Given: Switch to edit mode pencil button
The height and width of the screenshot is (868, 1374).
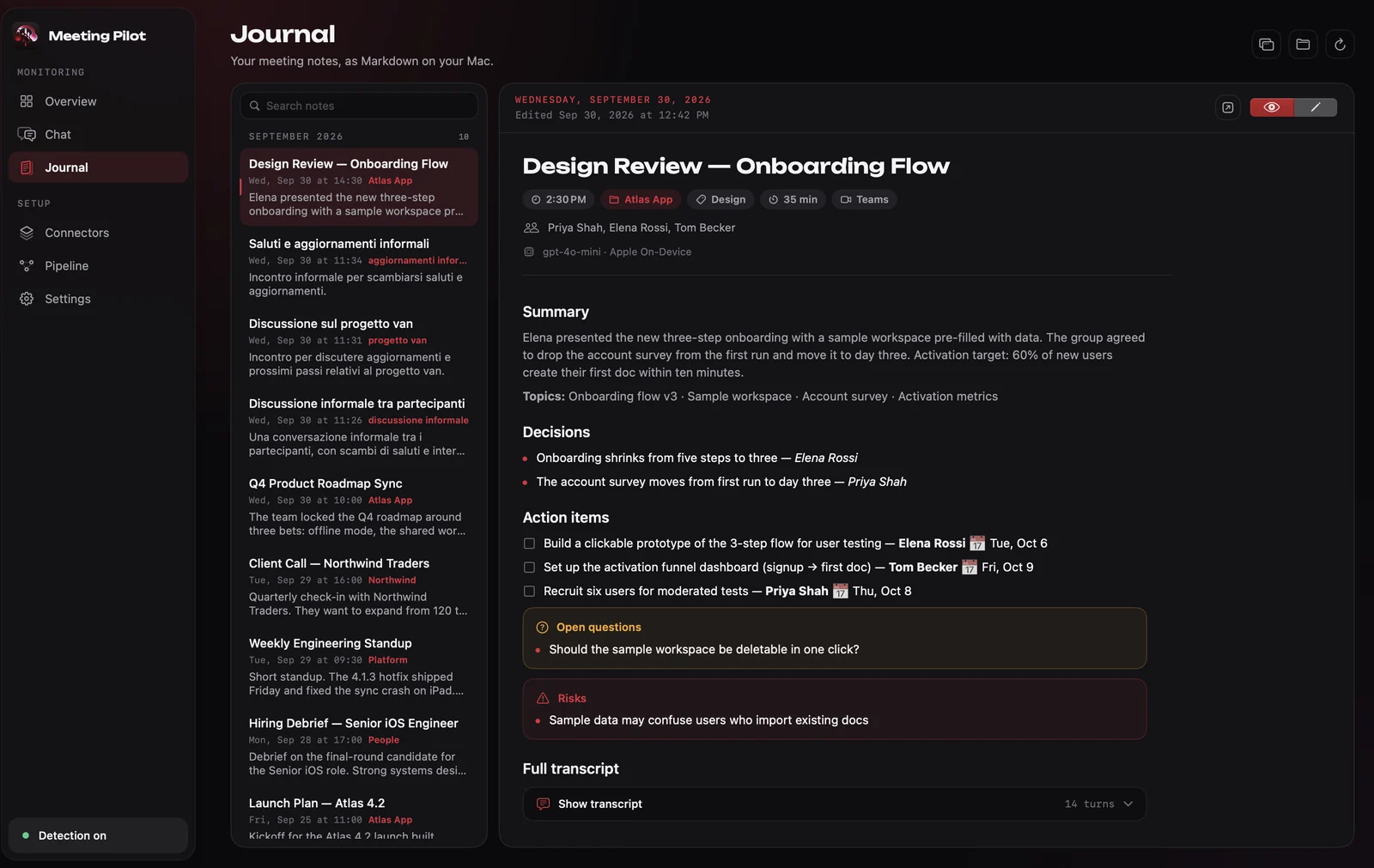Looking at the screenshot, I should point(1316,107).
